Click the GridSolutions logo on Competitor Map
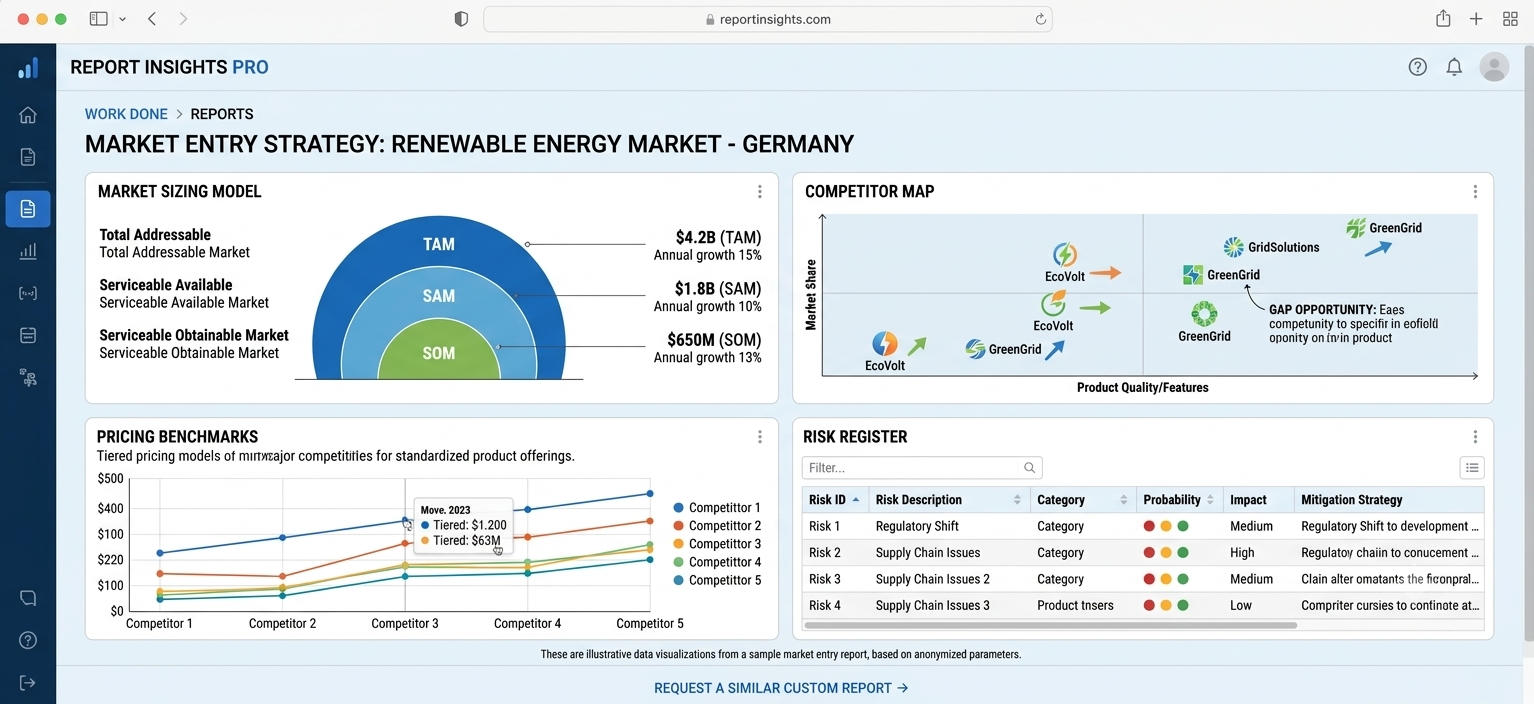The height and width of the screenshot is (704, 1534). 1233,247
